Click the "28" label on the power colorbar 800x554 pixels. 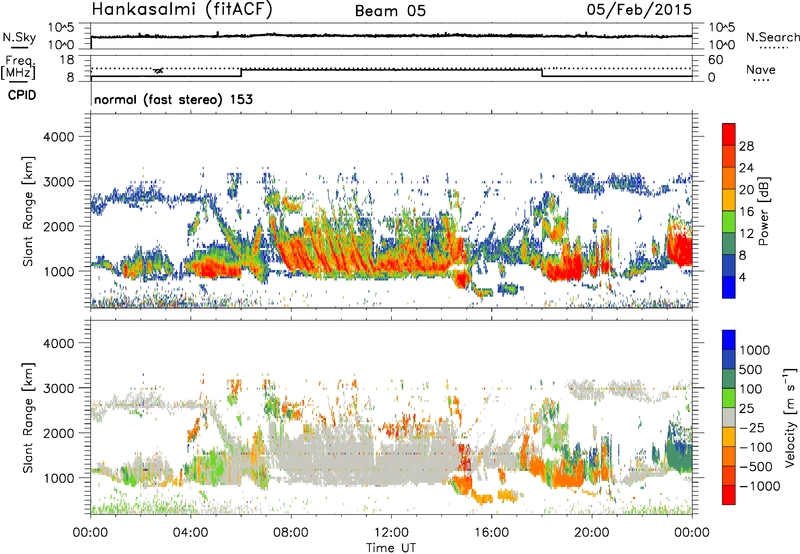pos(746,146)
